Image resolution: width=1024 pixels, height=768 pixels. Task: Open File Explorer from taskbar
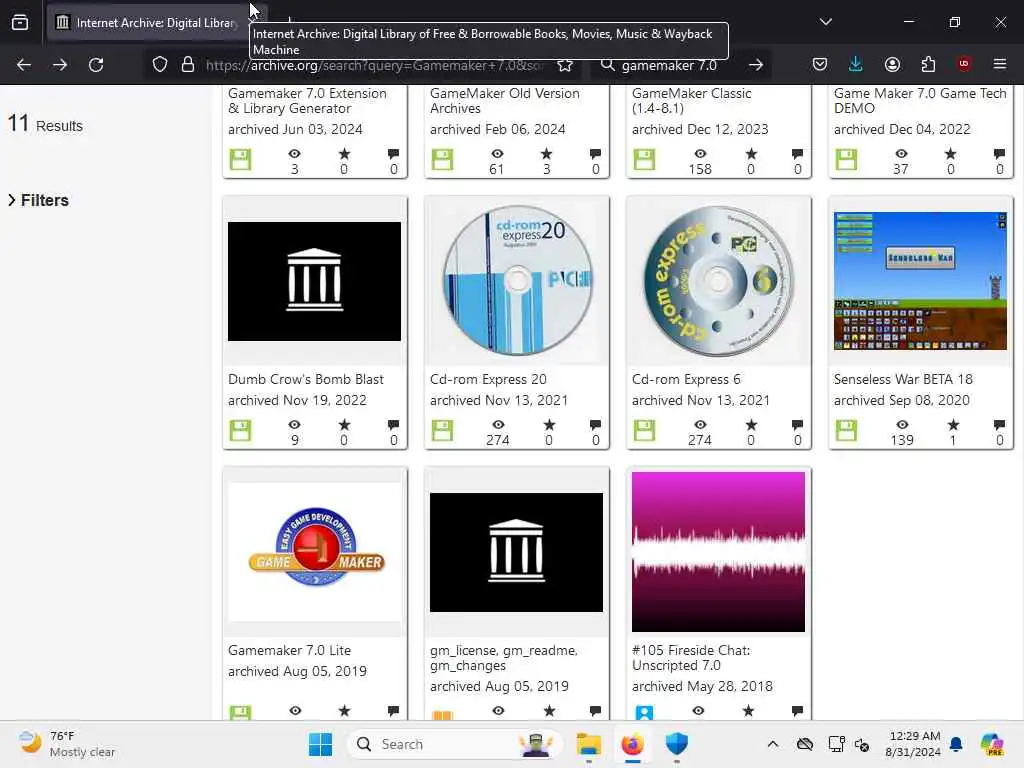click(588, 744)
